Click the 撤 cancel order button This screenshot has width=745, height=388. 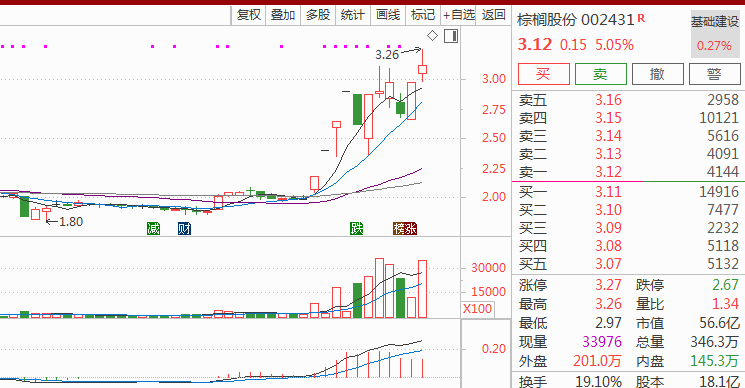tap(658, 74)
